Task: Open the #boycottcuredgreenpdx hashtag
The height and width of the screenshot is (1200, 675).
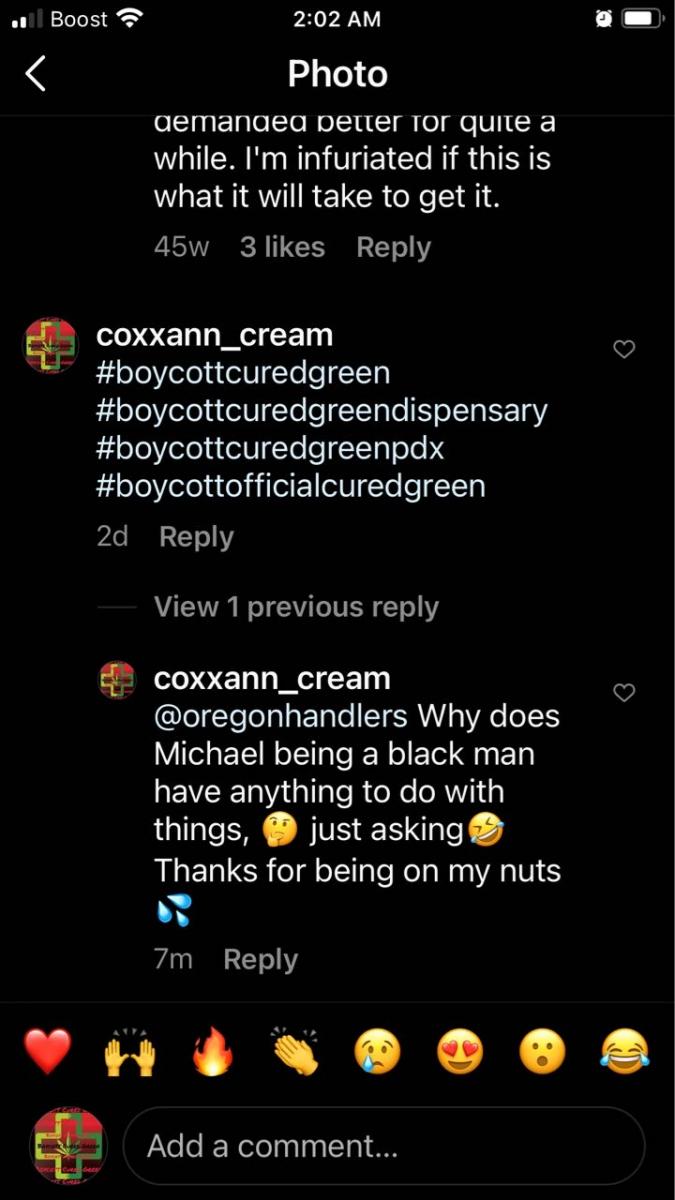Action: point(270,448)
